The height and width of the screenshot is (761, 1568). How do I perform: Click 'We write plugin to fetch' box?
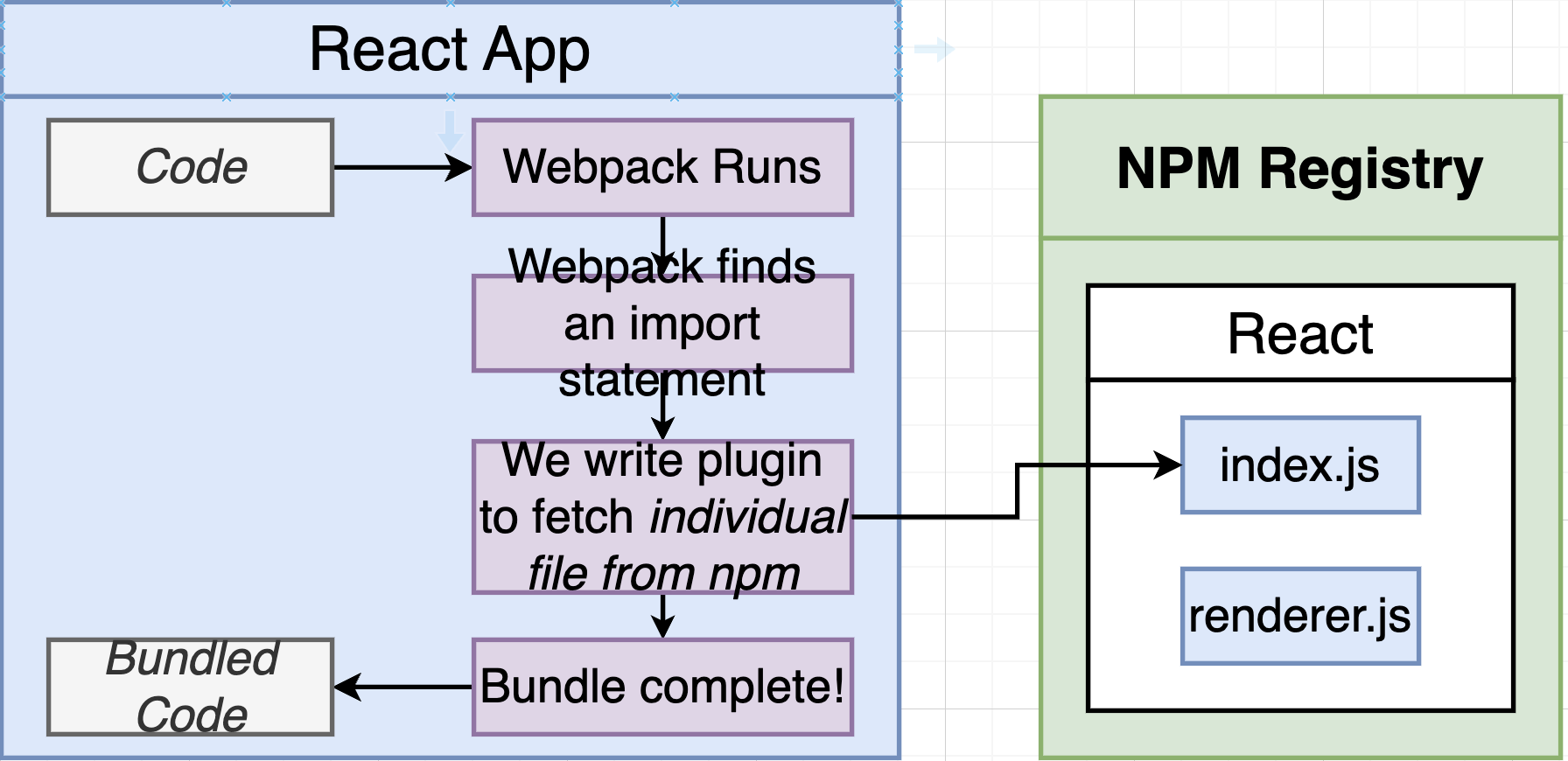click(x=662, y=517)
